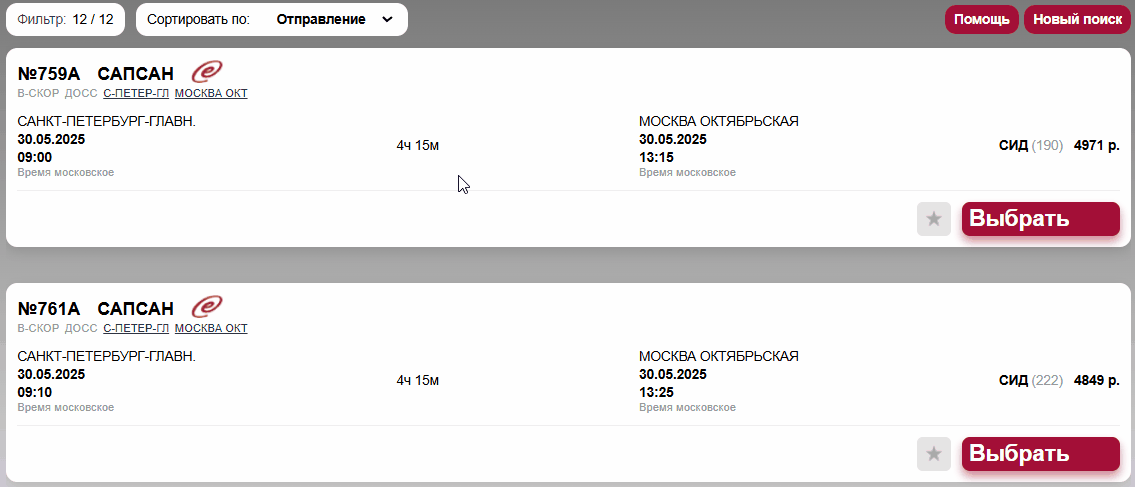
Task: Choose train №761A with Выбрать
Action: [1040, 454]
